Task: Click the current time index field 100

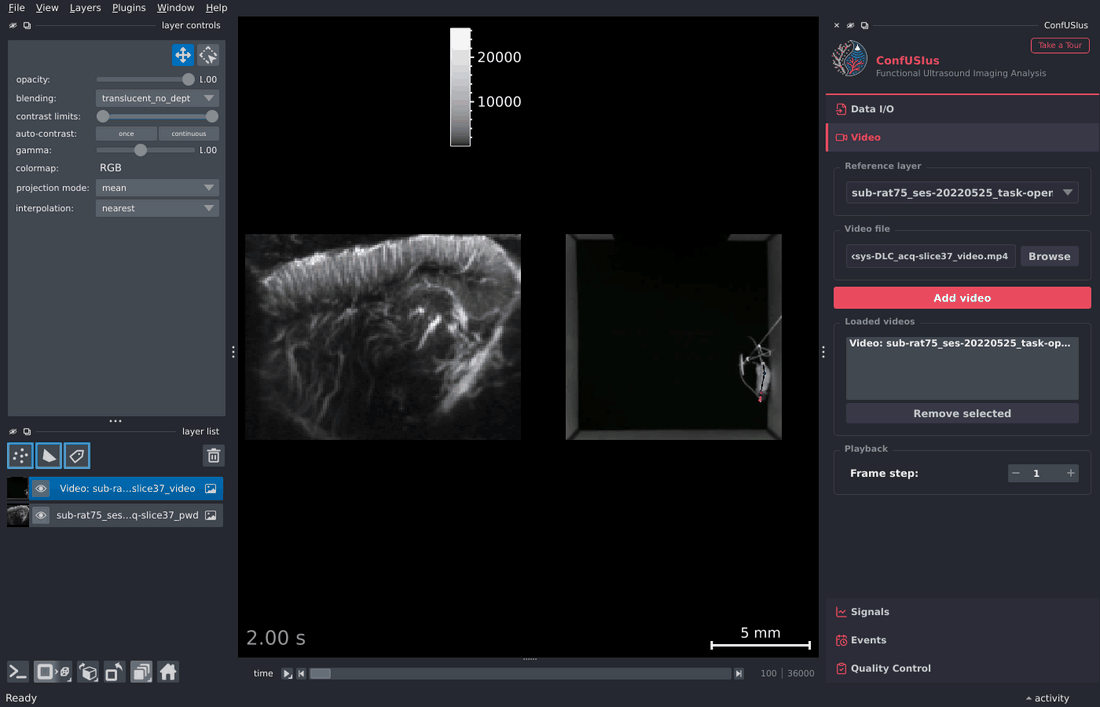Action: [x=768, y=673]
